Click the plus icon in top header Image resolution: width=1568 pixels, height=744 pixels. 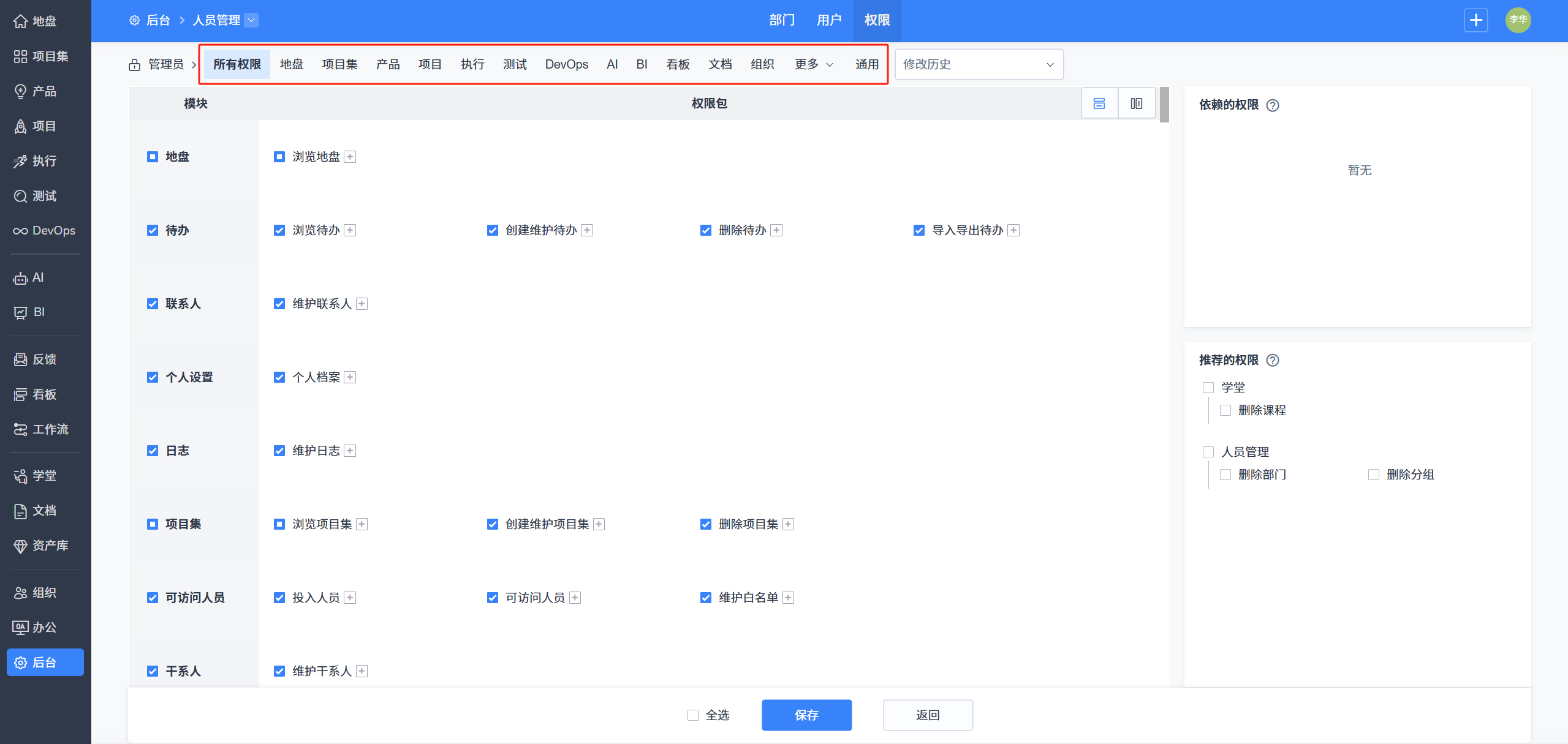click(x=1475, y=20)
